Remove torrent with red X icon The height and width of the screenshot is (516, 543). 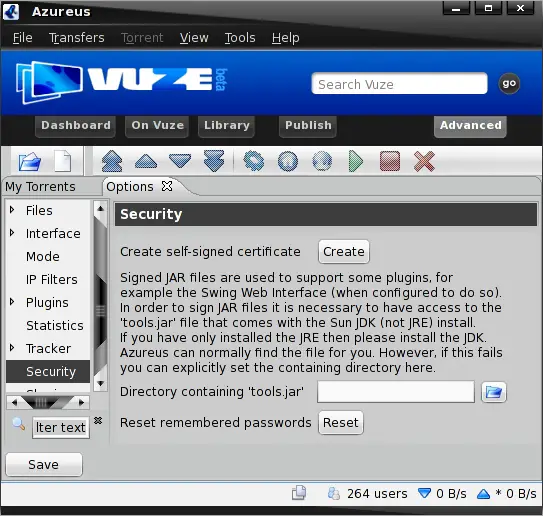[424, 161]
